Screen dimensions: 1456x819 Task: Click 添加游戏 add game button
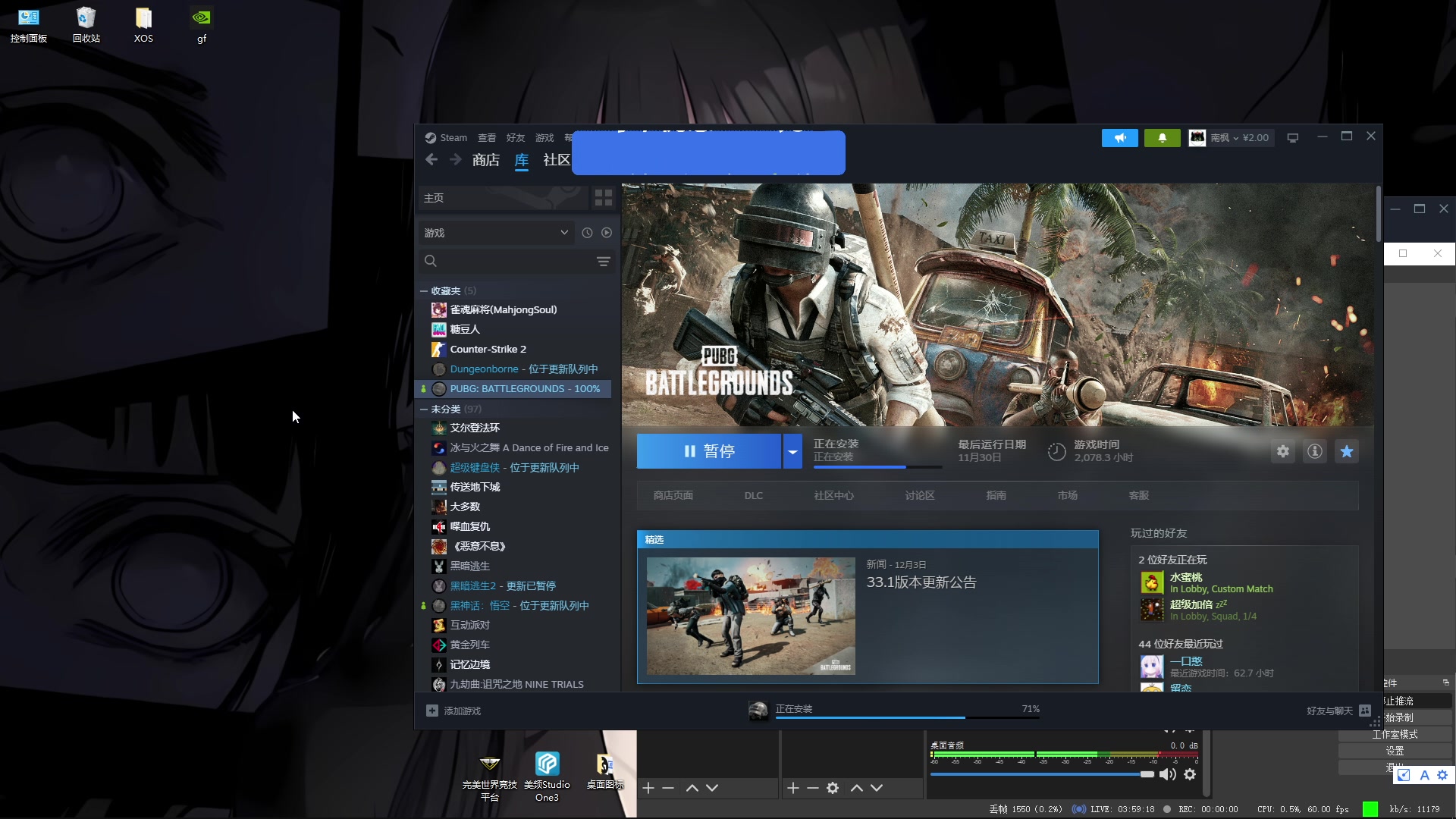453,711
